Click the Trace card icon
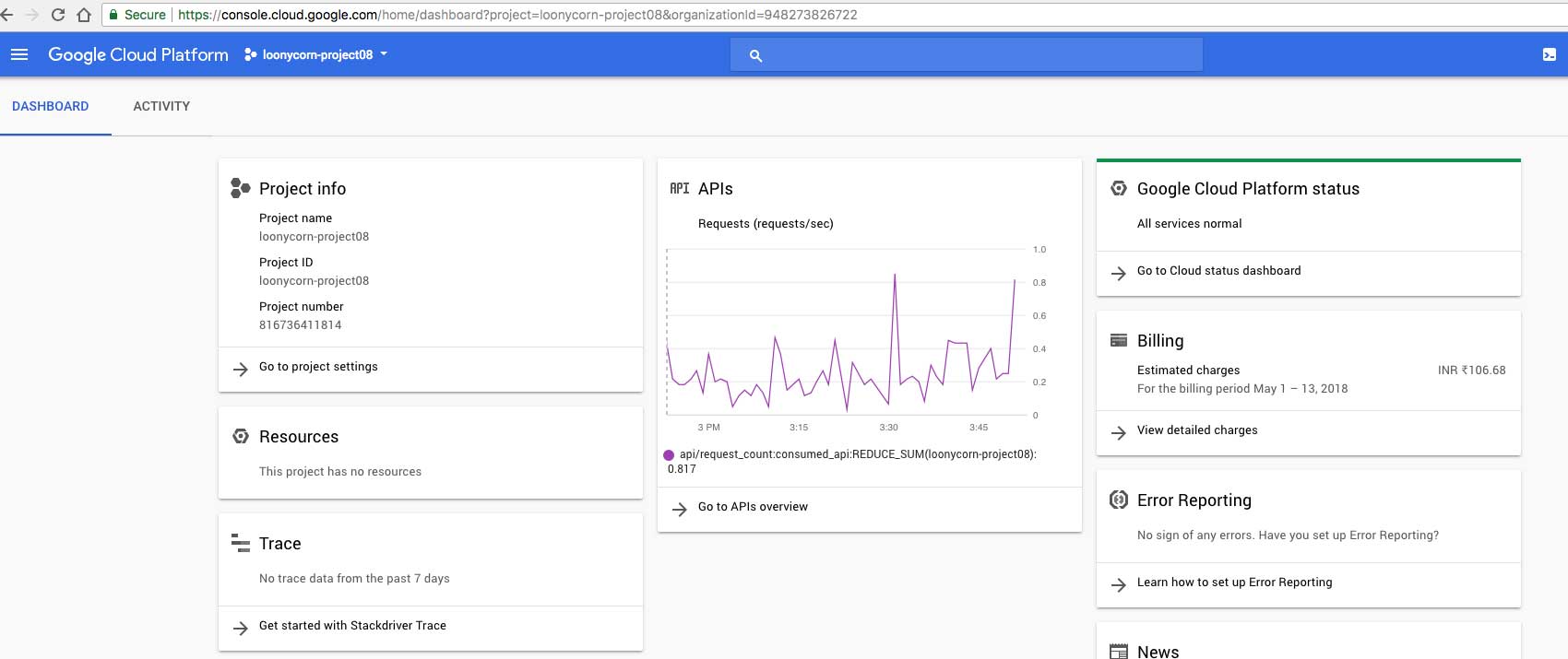The height and width of the screenshot is (659, 1568). tap(240, 544)
